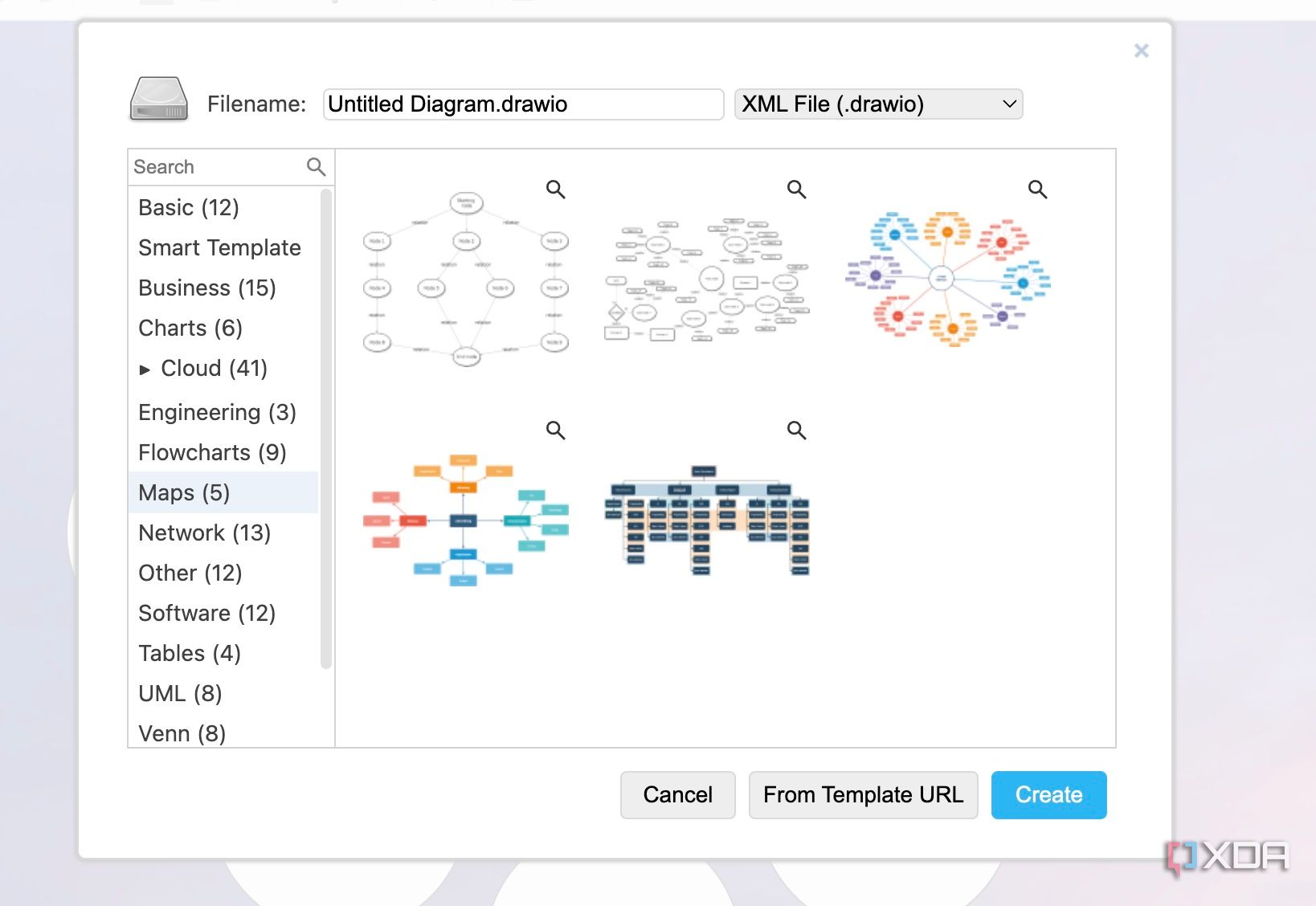Click the Untitled Diagram filename field
The image size is (1316, 906).
[522, 104]
